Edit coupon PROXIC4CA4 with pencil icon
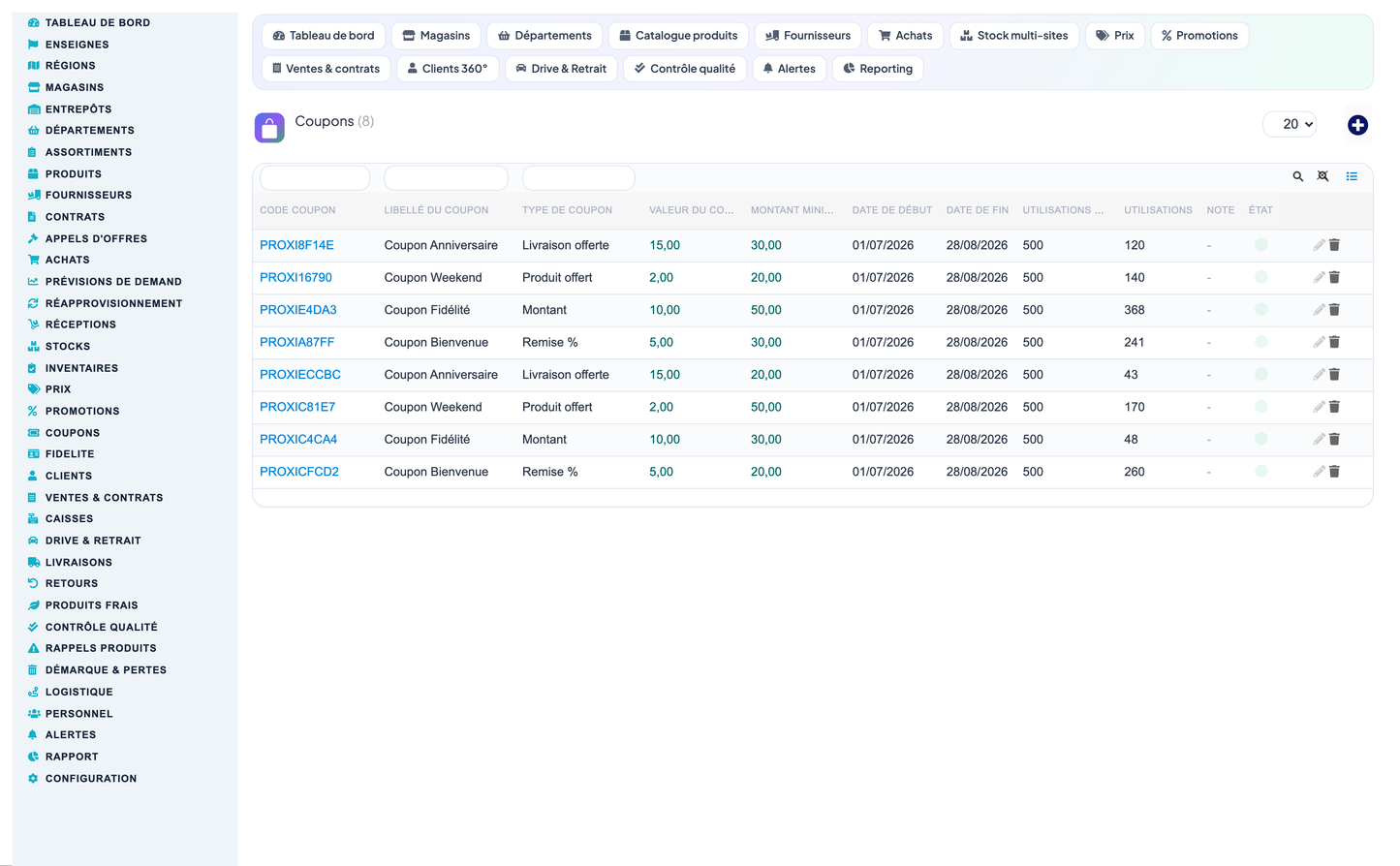The height and width of the screenshot is (866, 1400). (1319, 440)
